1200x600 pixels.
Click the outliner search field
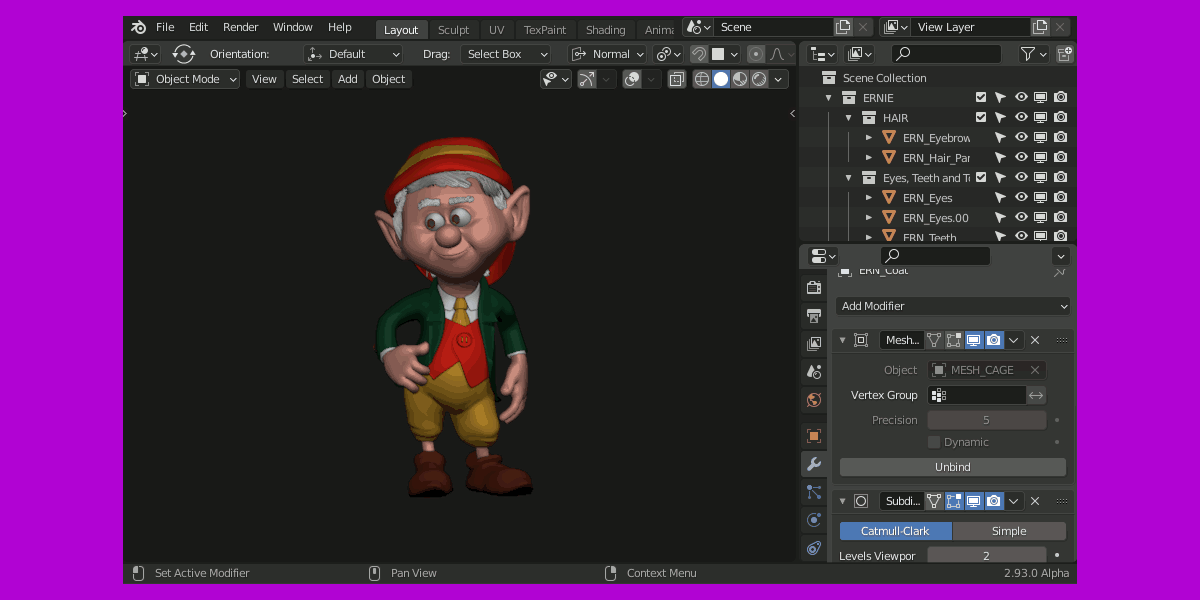click(946, 54)
